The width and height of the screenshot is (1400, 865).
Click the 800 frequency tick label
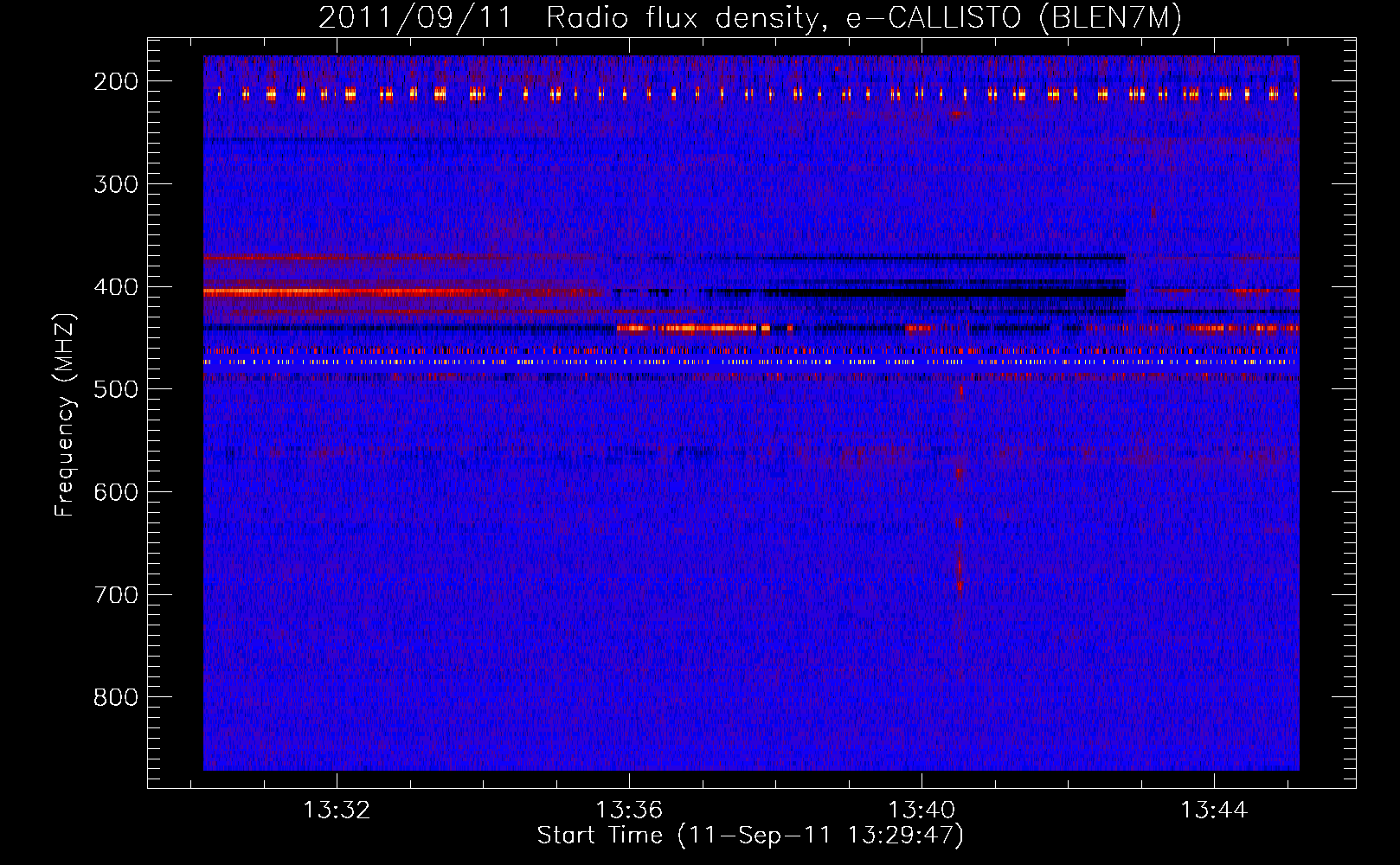point(116,697)
